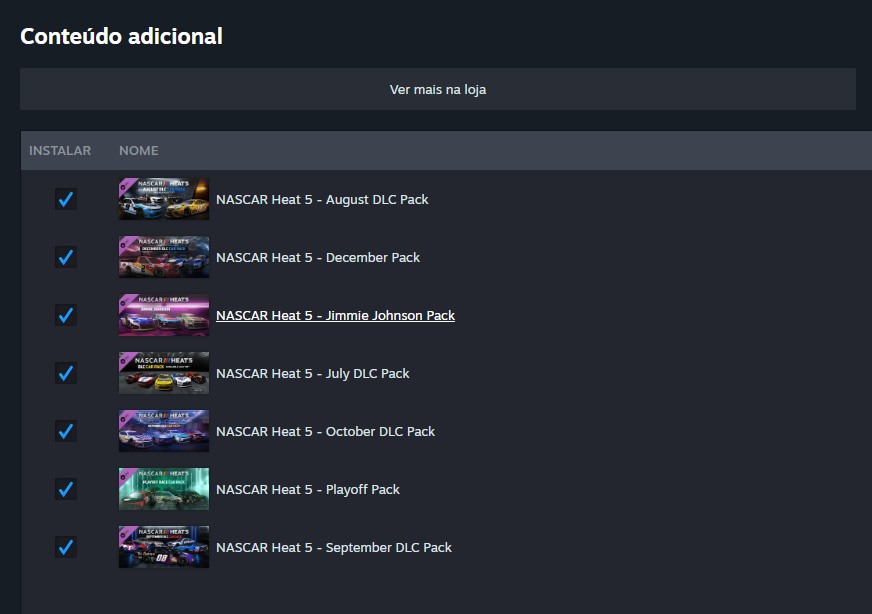Viewport: 872px width, 614px height.
Task: Disable install for October DLC Pack
Action: (66, 431)
